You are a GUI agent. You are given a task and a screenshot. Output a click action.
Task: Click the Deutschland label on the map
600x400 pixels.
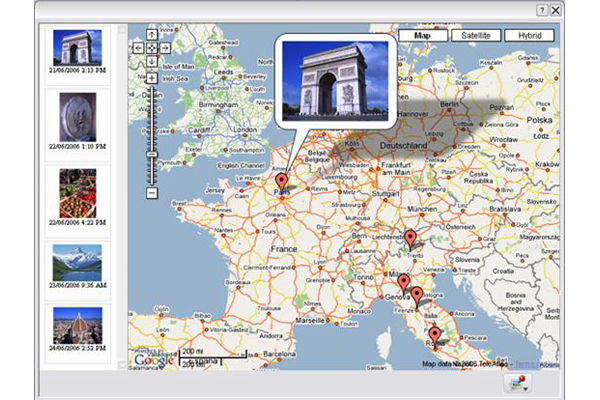(x=403, y=145)
